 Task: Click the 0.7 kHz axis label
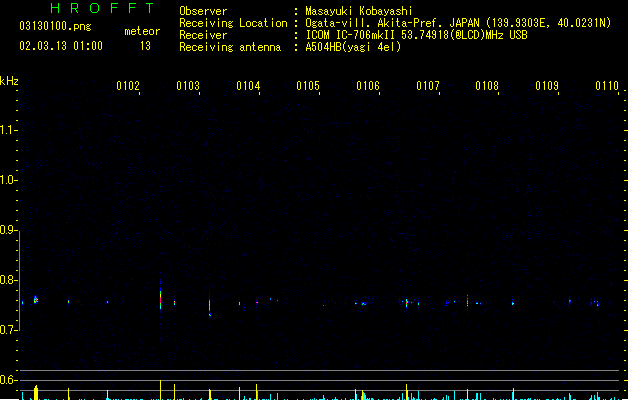pyautogui.click(x=8, y=330)
